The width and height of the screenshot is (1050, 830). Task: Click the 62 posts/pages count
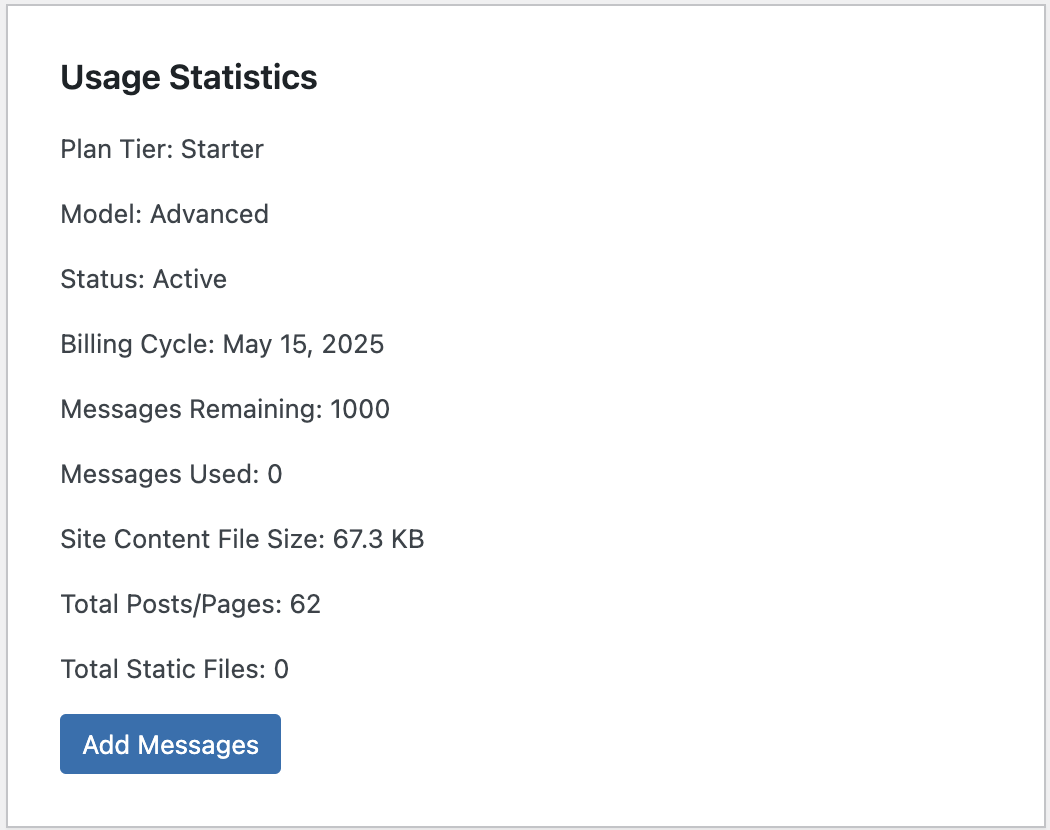pyautogui.click(x=305, y=604)
